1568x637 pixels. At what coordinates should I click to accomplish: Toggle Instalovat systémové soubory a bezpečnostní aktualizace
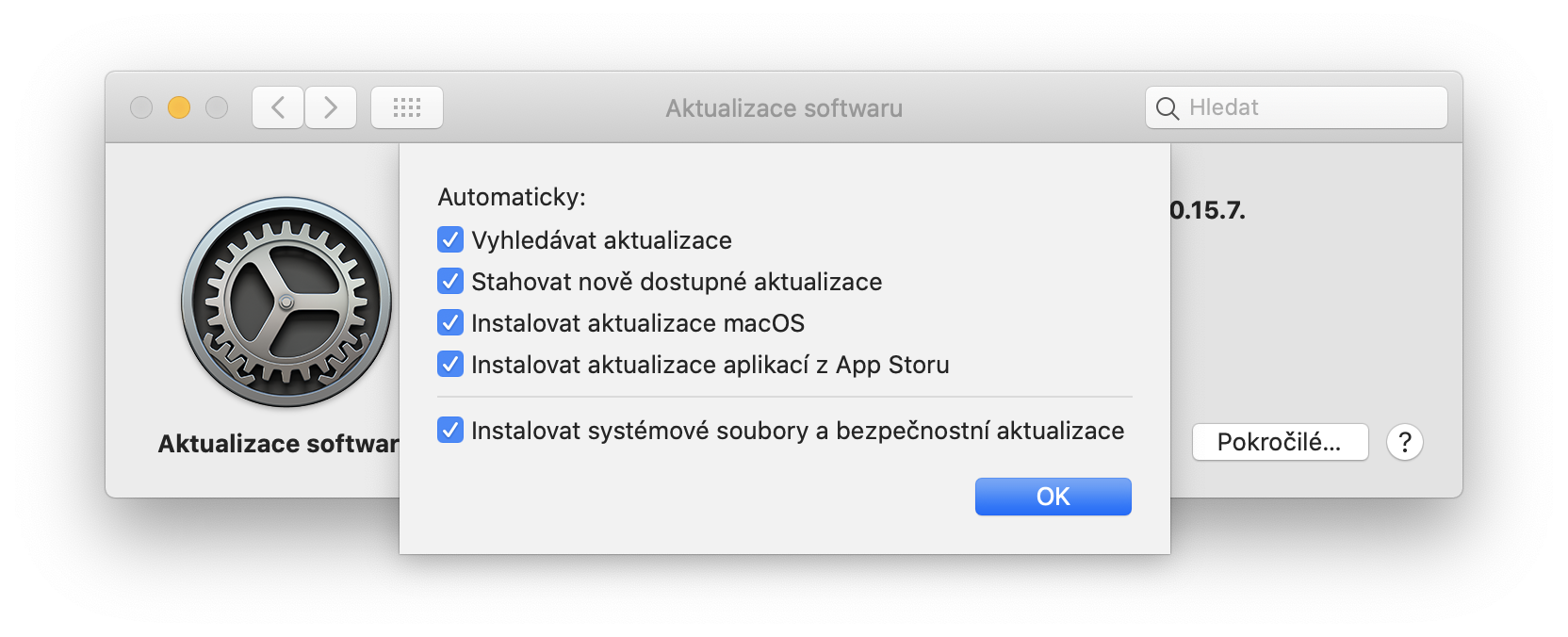point(450,431)
